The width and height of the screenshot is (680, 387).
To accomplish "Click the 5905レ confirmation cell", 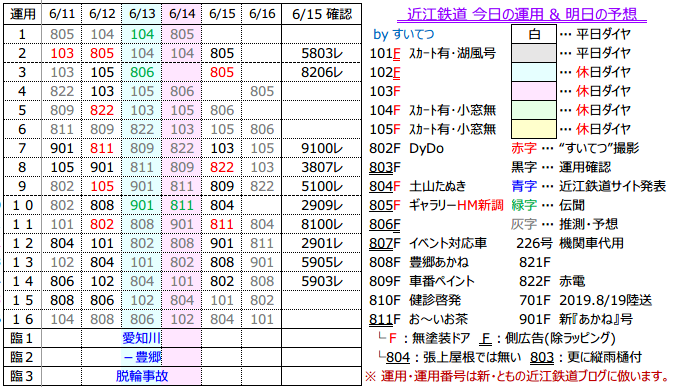I will tap(322, 262).
